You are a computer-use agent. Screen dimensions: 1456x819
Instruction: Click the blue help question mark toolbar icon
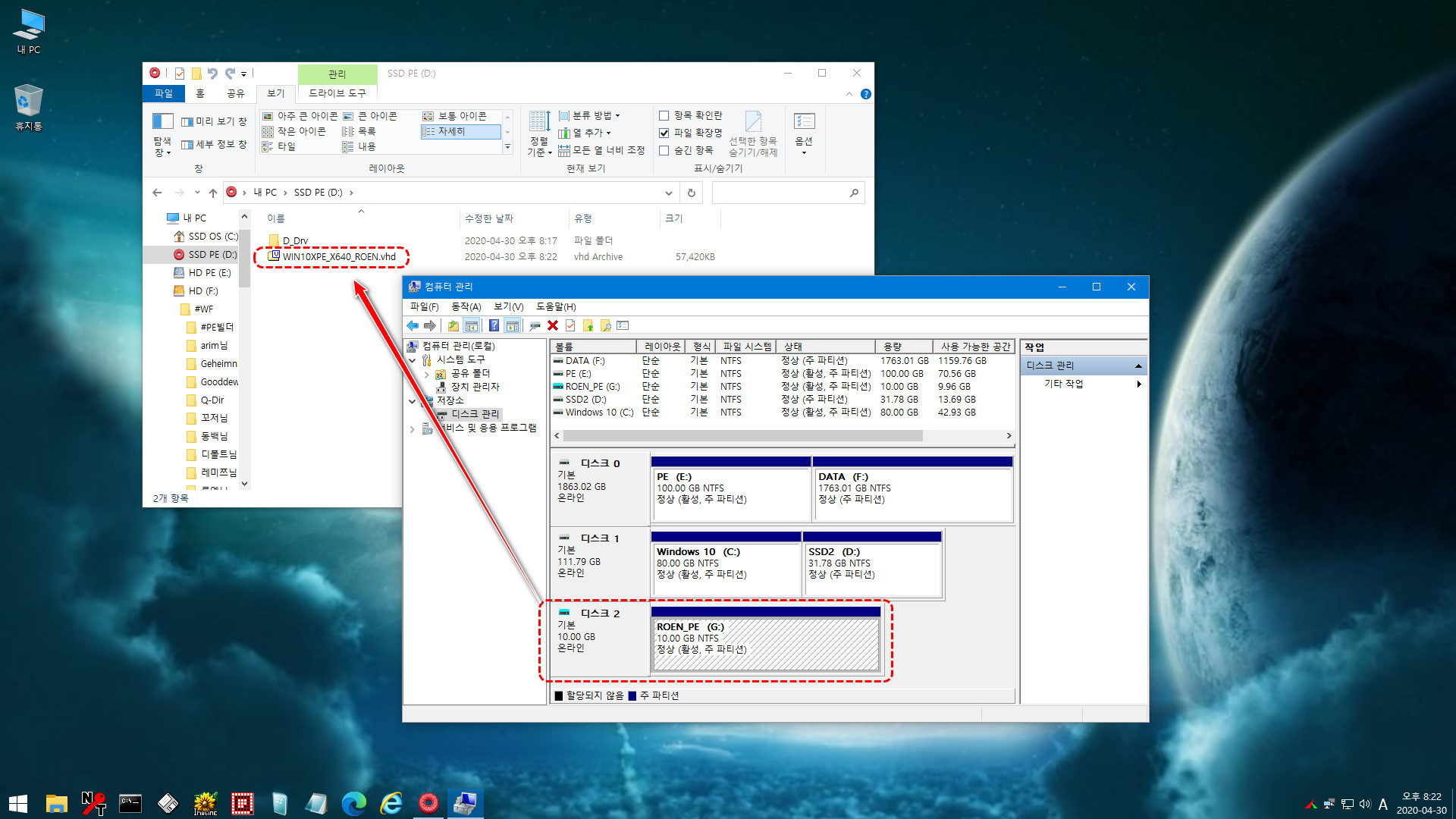[x=494, y=326]
